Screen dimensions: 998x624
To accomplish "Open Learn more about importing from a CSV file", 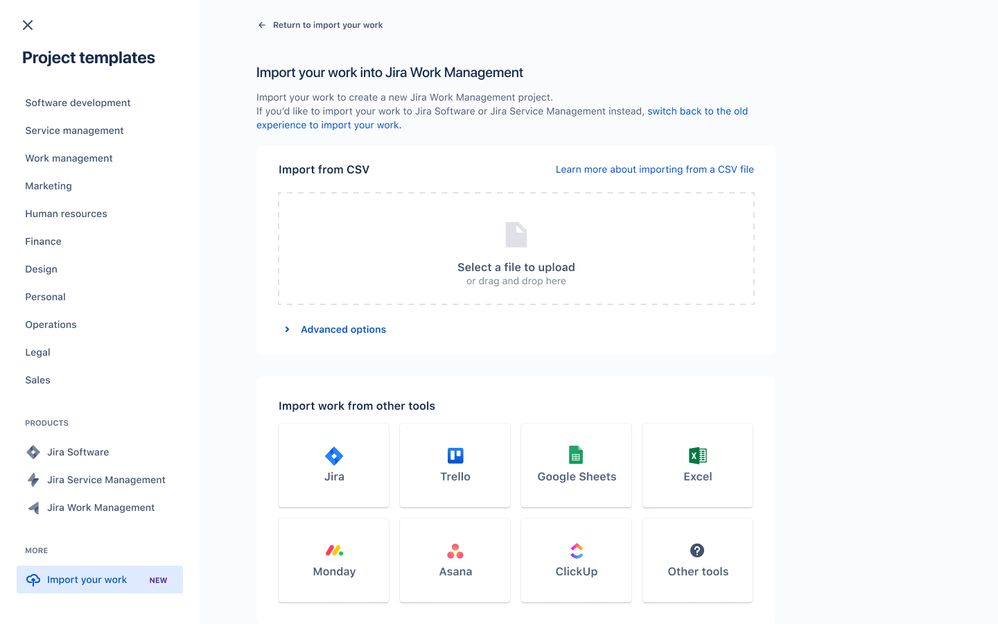I will coord(654,169).
